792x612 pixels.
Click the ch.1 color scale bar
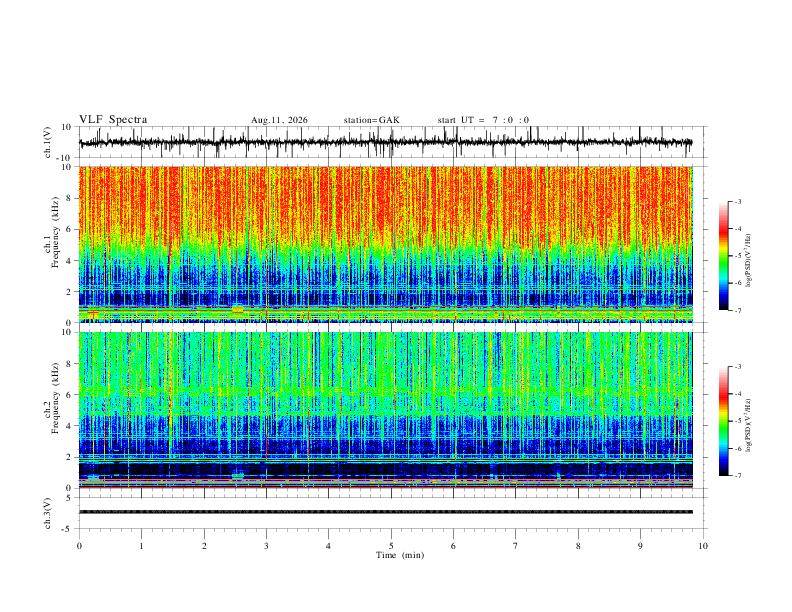tap(723, 256)
